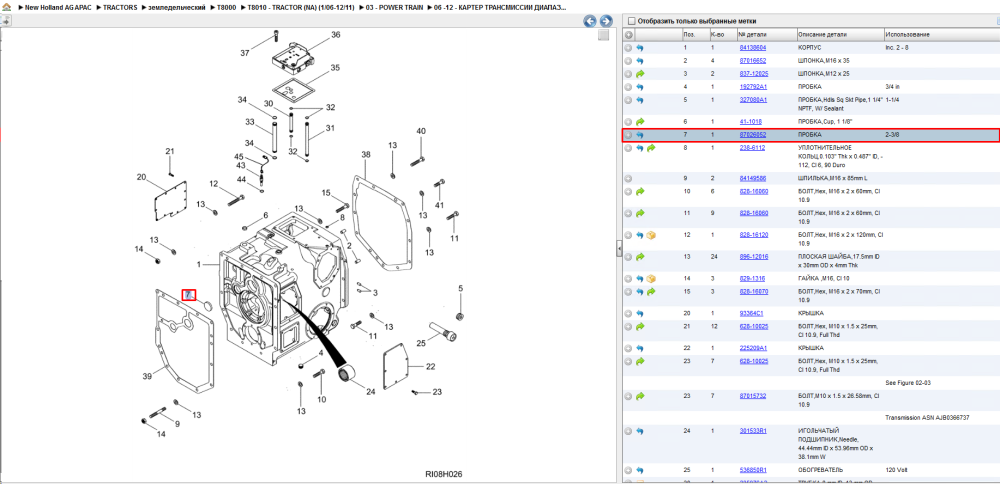Open part number link 87016652

coord(753,61)
